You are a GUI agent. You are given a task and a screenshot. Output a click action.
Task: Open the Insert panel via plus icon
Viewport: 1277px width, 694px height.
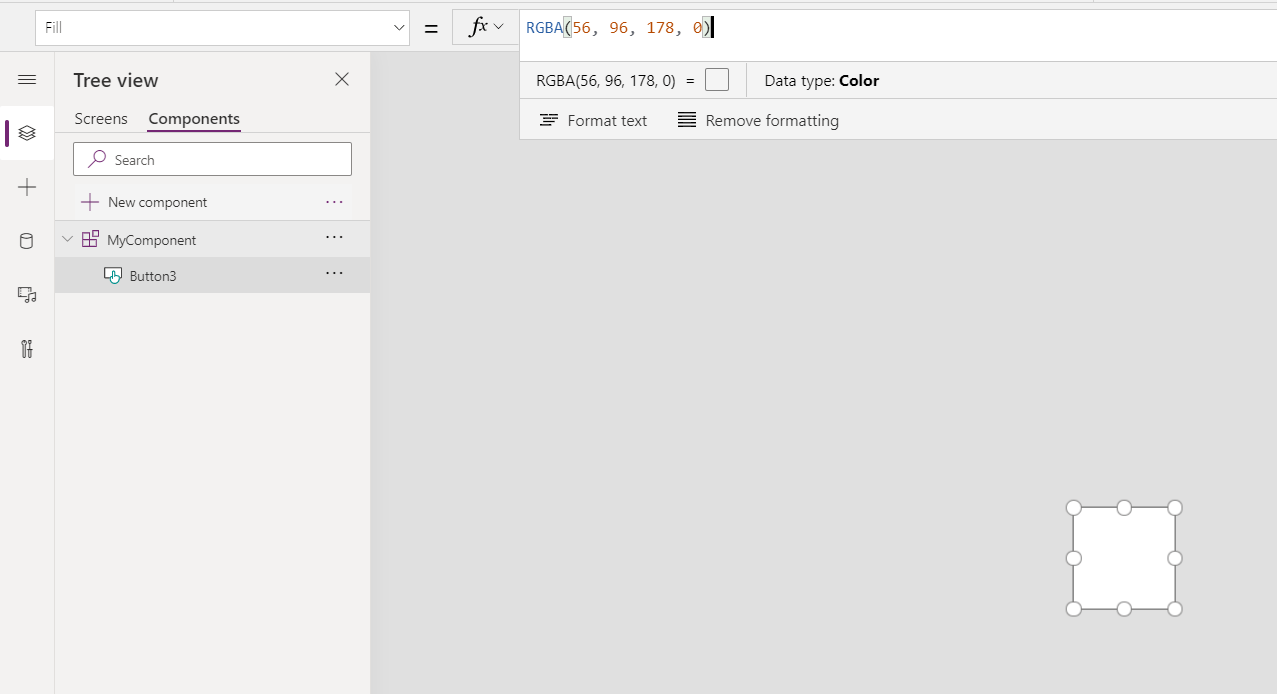[x=26, y=187]
